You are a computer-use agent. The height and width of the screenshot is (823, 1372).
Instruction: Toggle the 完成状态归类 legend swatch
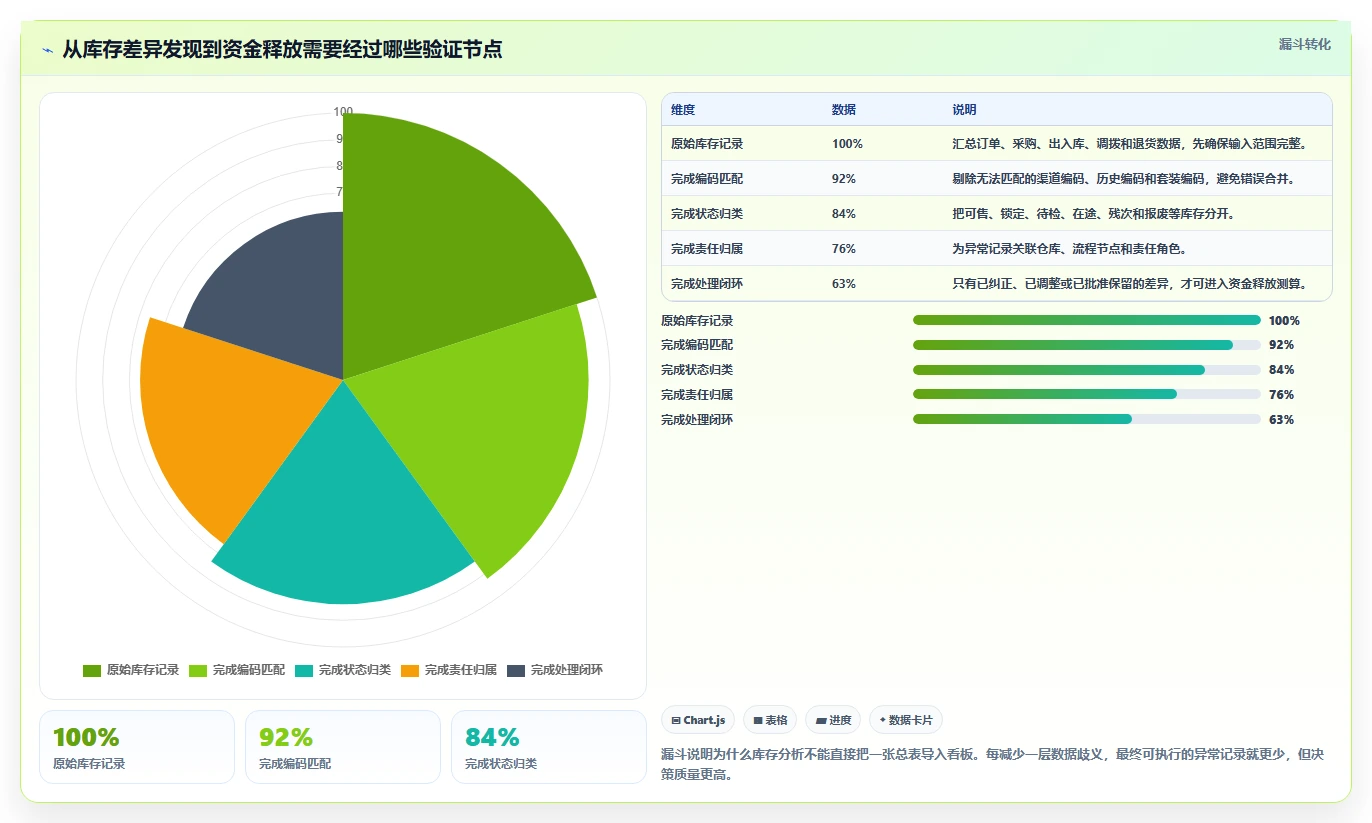pyautogui.click(x=304, y=670)
